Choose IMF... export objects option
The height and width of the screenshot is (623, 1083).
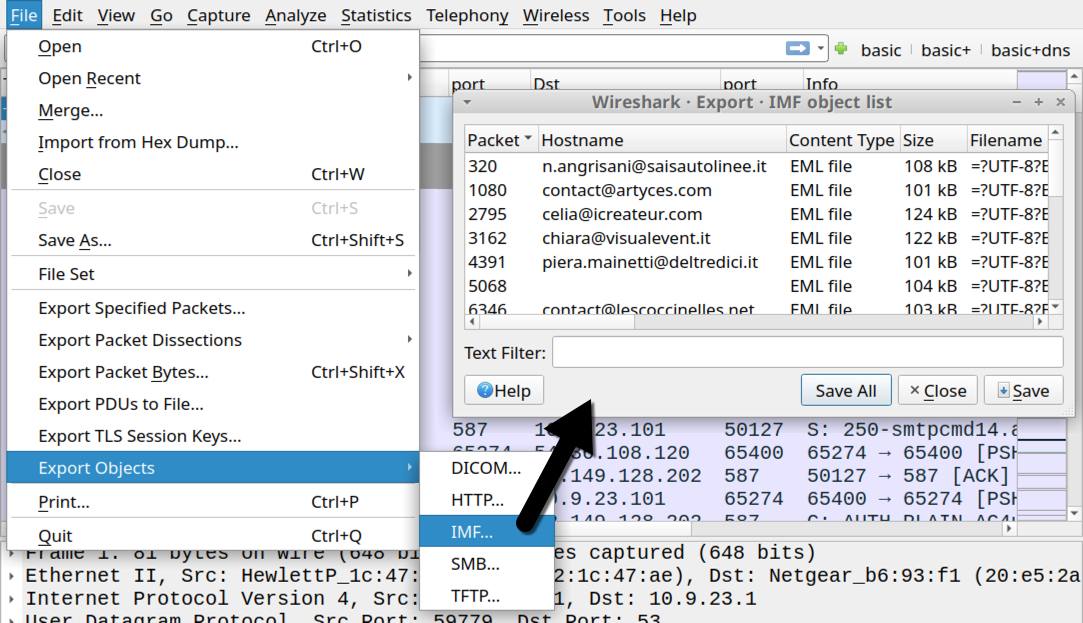(x=487, y=532)
